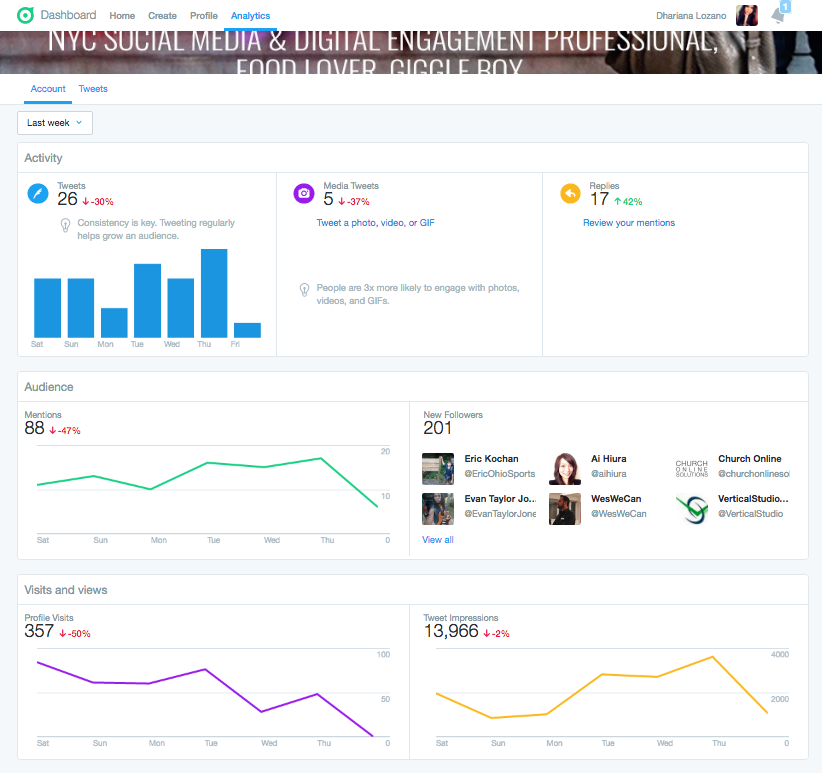Image resolution: width=822 pixels, height=773 pixels.
Task: Open the Last week date range dropdown
Action: tap(55, 123)
